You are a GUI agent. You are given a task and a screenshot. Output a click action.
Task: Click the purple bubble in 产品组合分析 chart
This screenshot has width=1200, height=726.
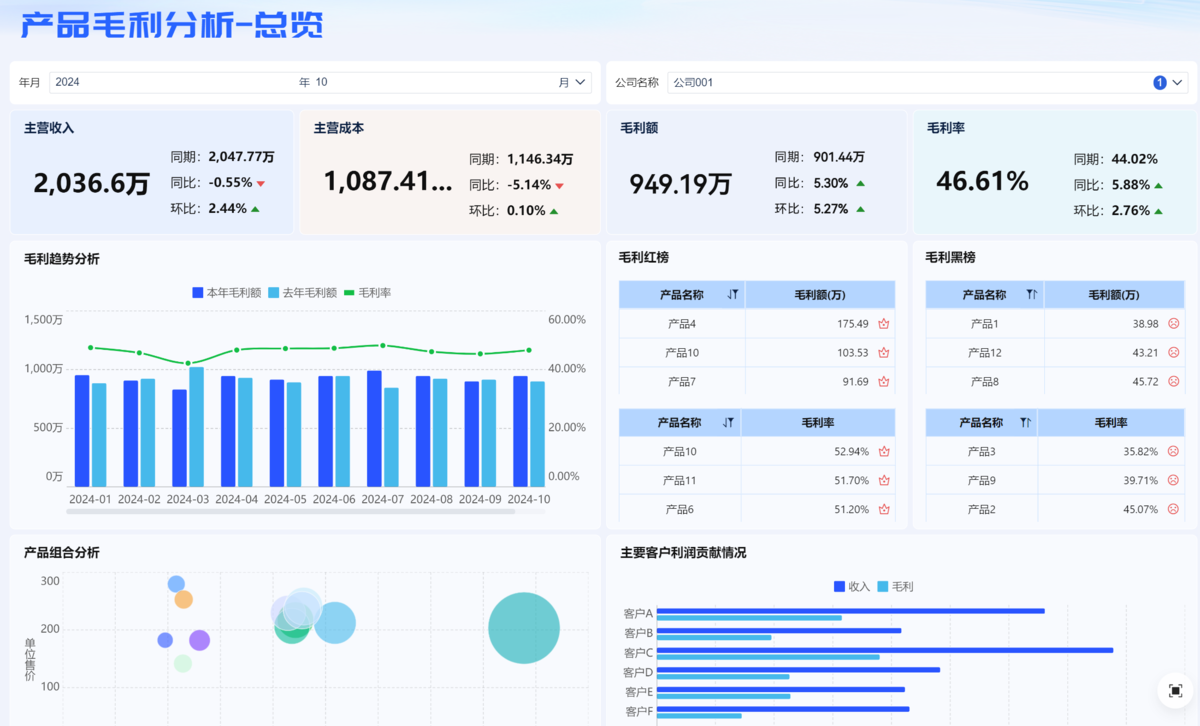(199, 640)
